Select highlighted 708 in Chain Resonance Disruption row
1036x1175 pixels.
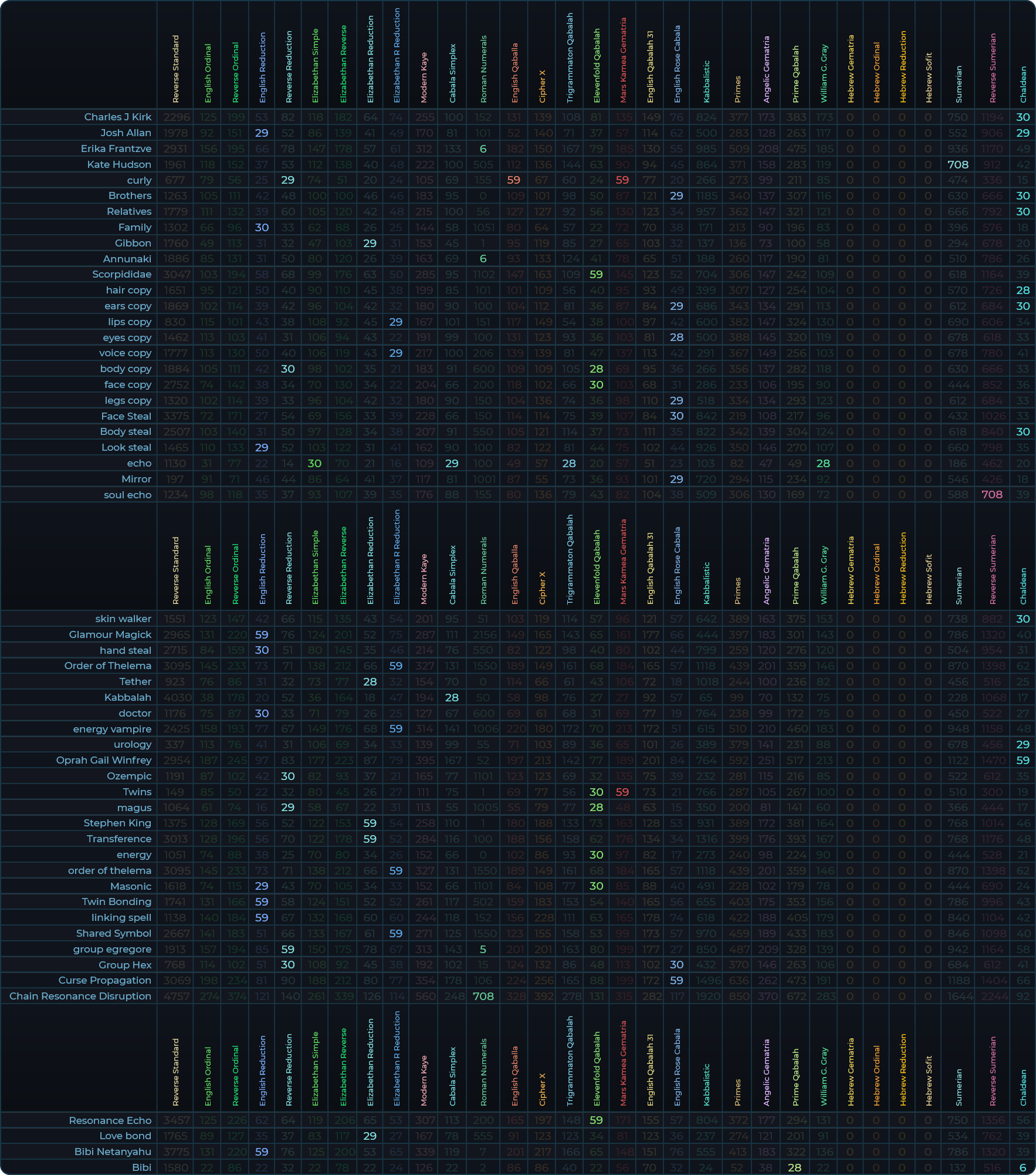483,997
